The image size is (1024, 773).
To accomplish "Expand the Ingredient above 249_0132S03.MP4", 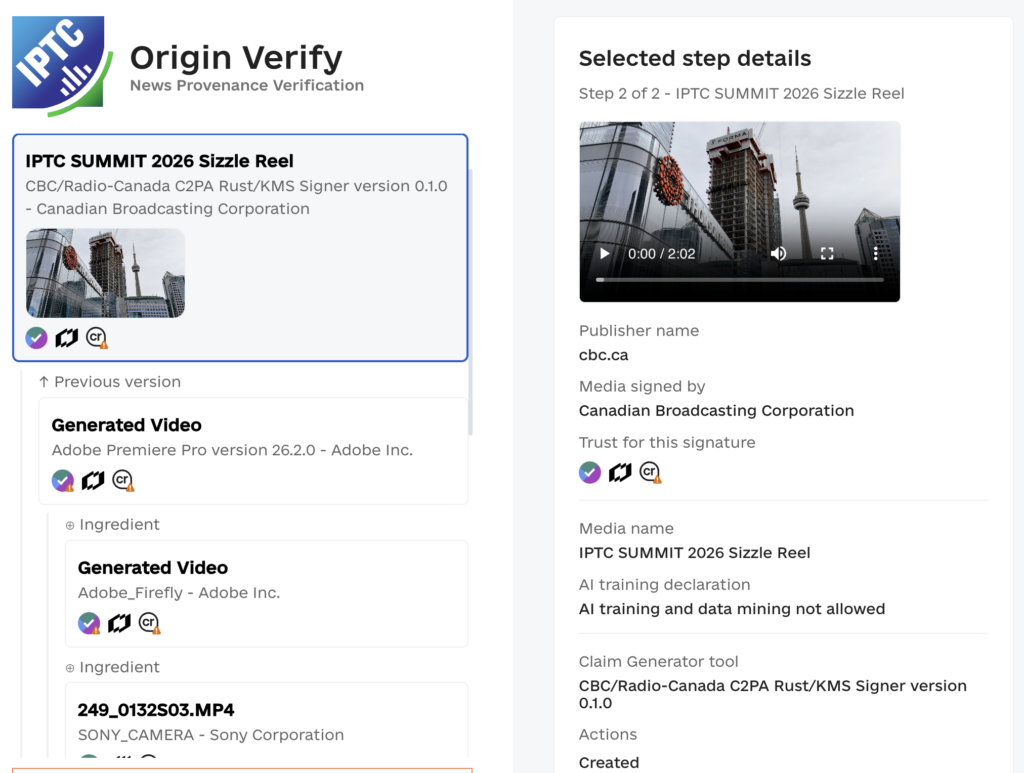I will click(112, 667).
